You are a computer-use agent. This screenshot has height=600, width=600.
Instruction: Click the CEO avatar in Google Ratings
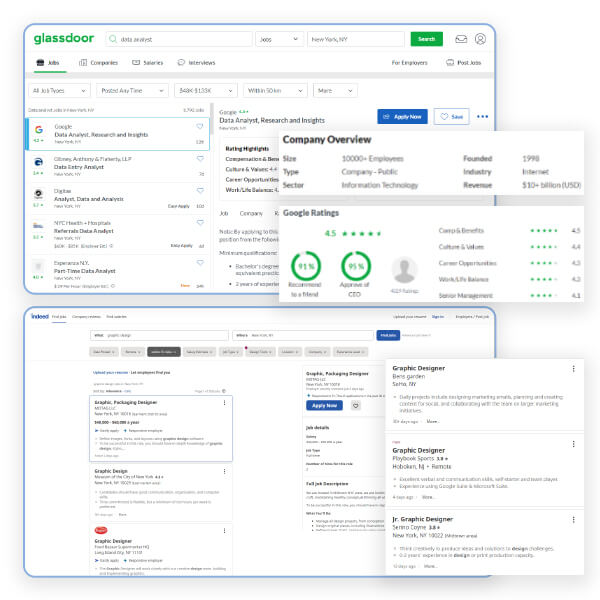[404, 270]
